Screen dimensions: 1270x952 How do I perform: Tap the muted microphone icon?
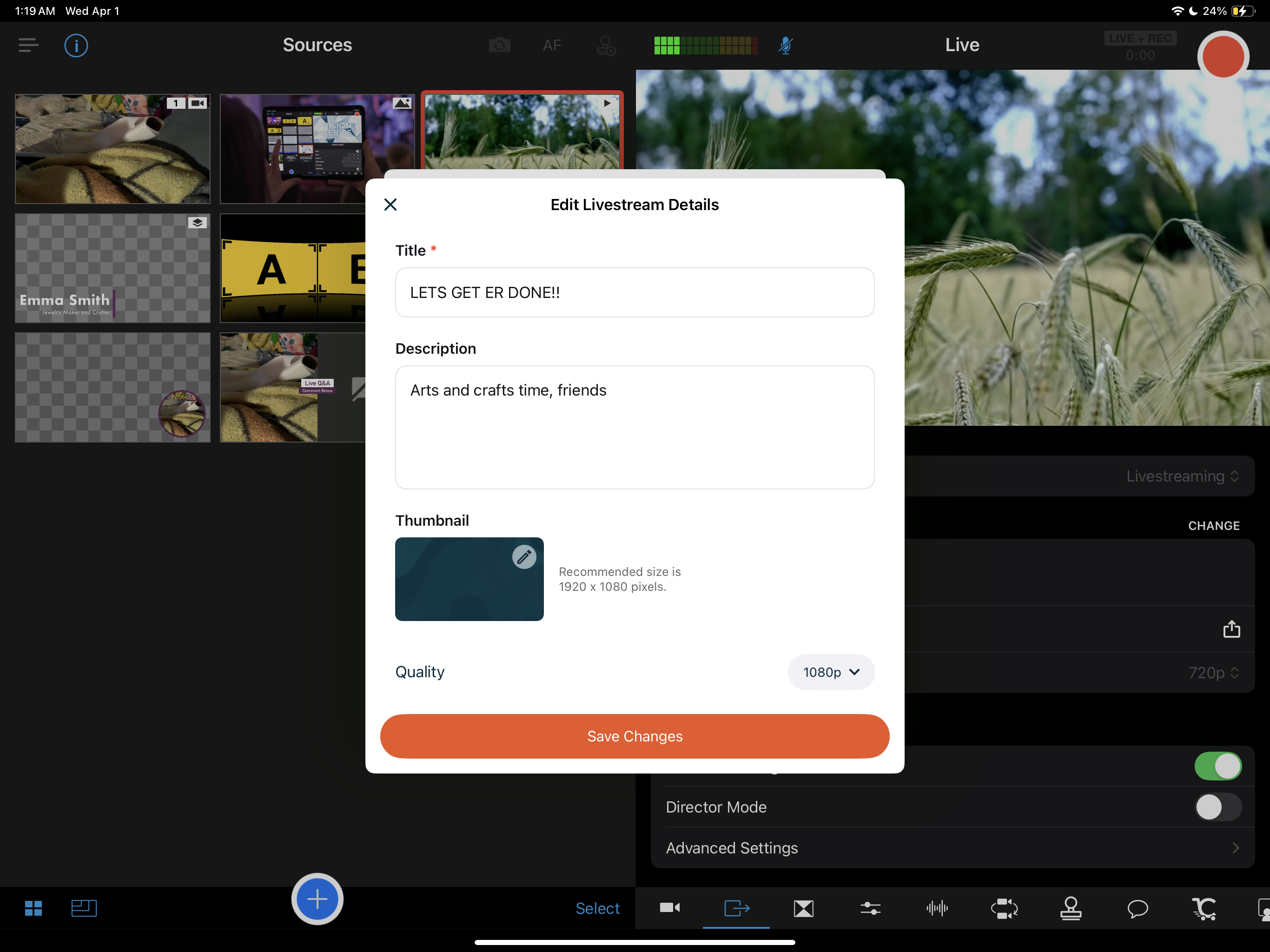[786, 46]
